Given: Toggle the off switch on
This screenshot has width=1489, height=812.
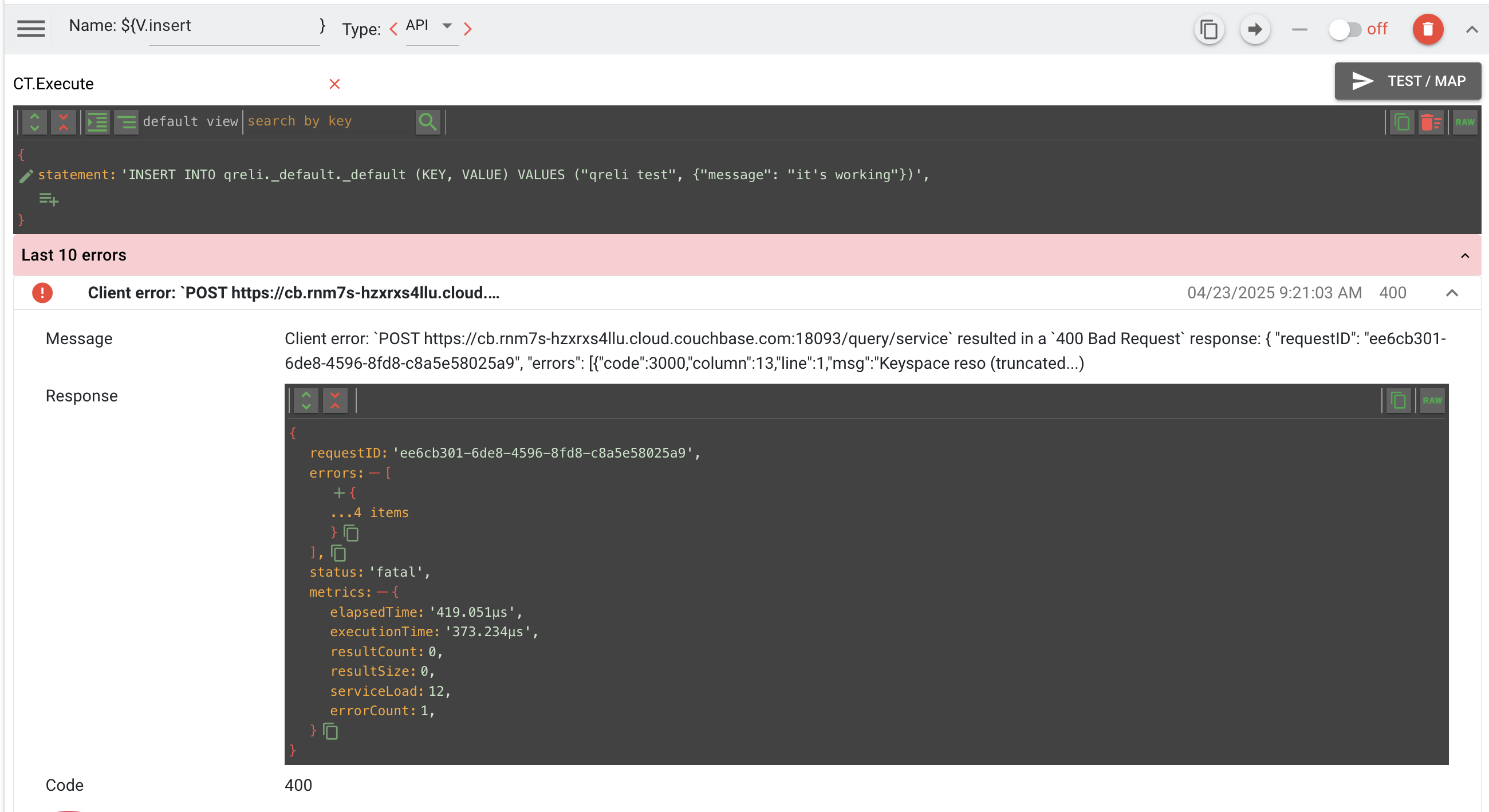Looking at the screenshot, I should tap(1345, 29).
